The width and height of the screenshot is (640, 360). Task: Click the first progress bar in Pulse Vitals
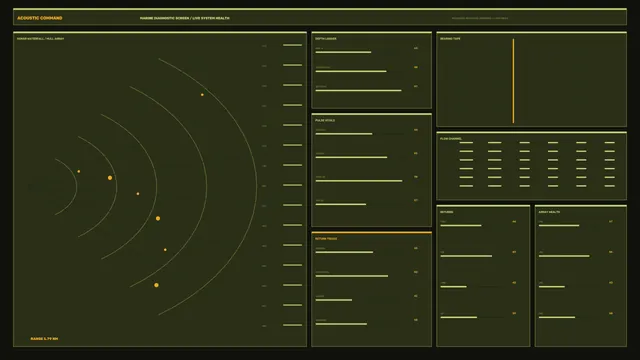(344, 134)
